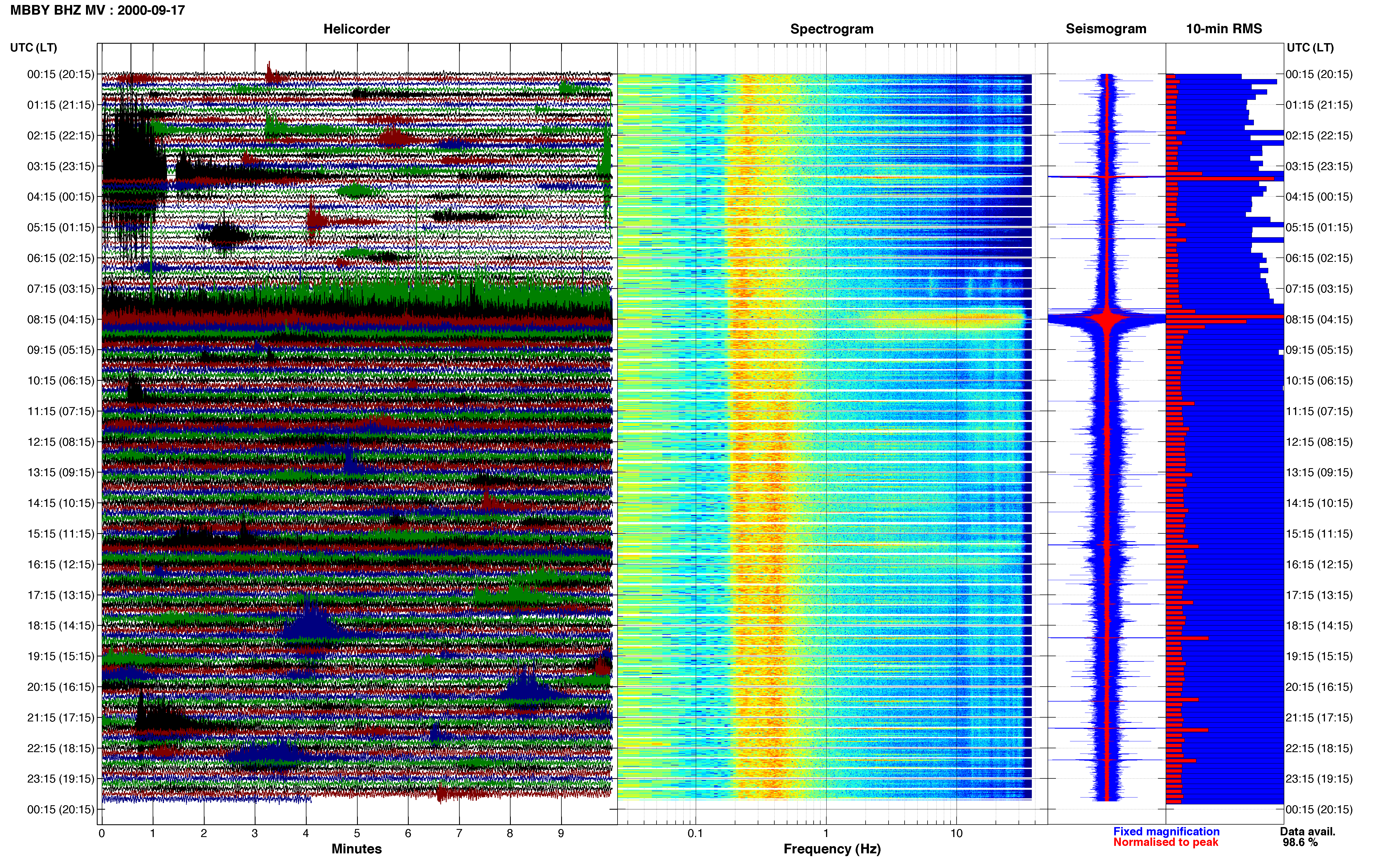Click the right 'UTC (LT)' axis label
Viewport: 1388px width, 868px height.
click(1310, 48)
